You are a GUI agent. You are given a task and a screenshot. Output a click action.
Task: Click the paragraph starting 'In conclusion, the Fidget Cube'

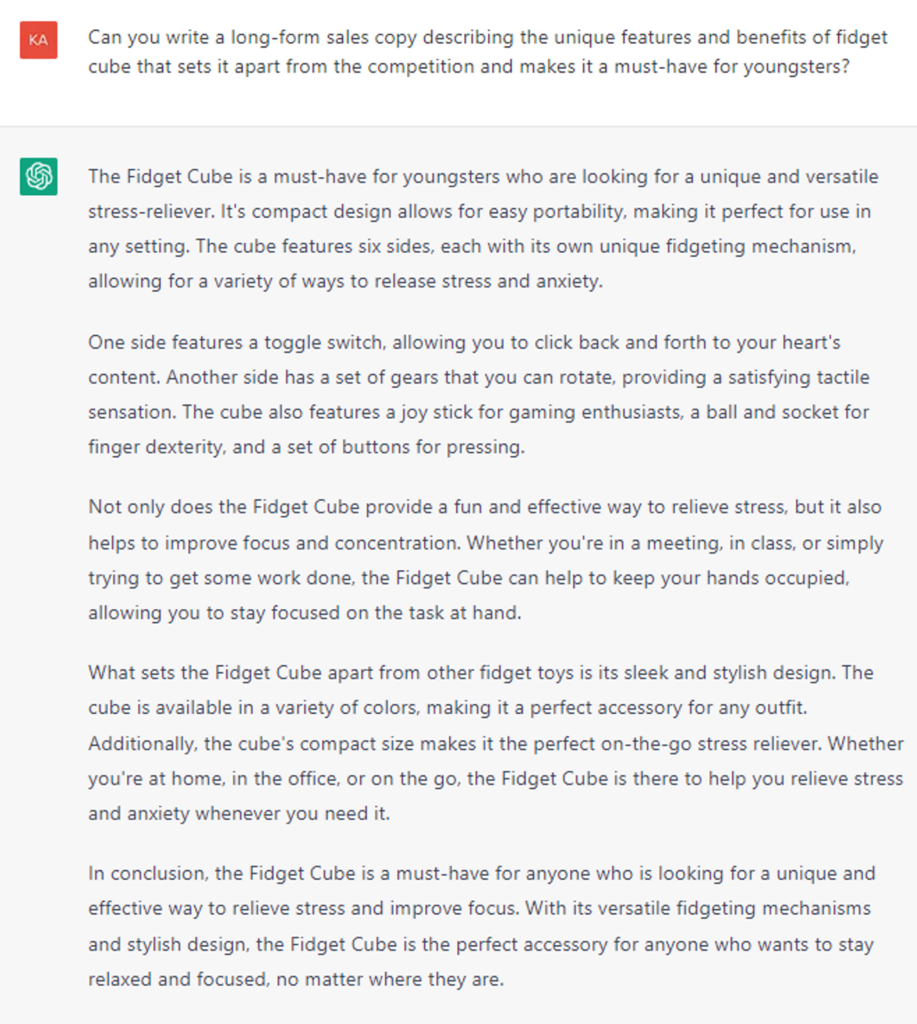click(x=481, y=926)
